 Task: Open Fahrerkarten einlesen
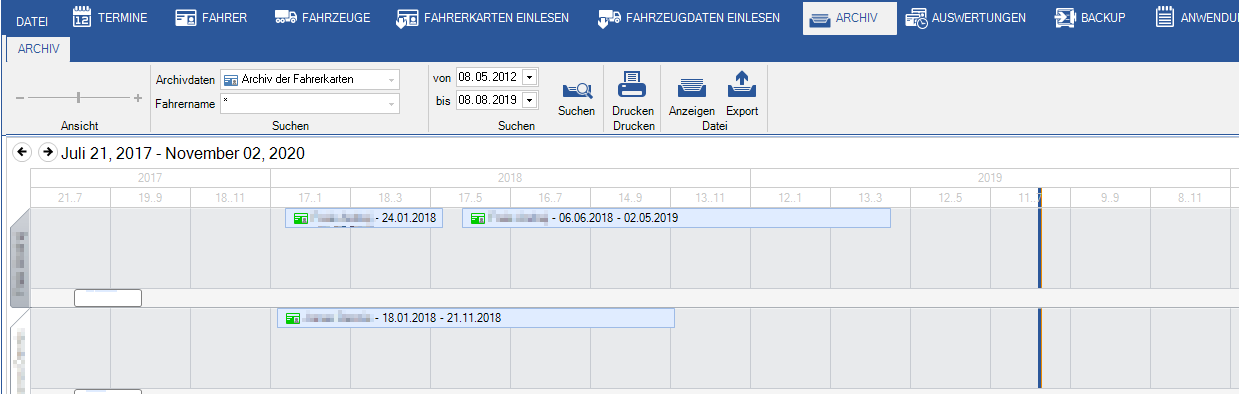[x=482, y=18]
